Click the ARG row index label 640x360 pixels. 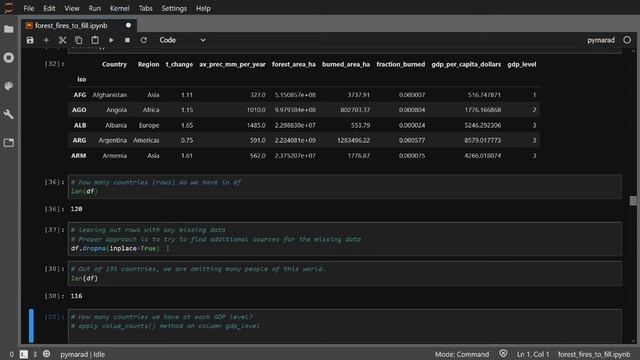pos(79,140)
